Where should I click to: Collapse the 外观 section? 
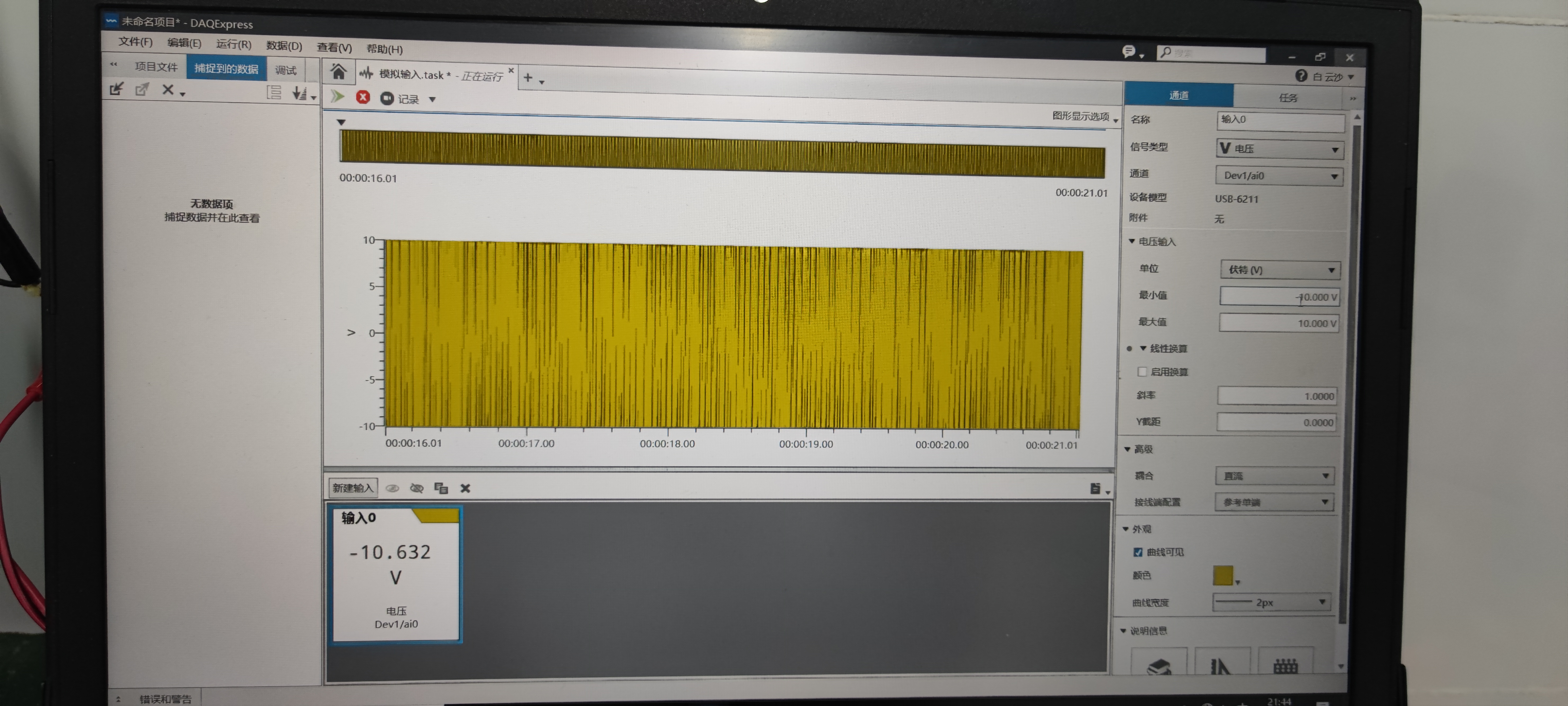pos(1125,529)
